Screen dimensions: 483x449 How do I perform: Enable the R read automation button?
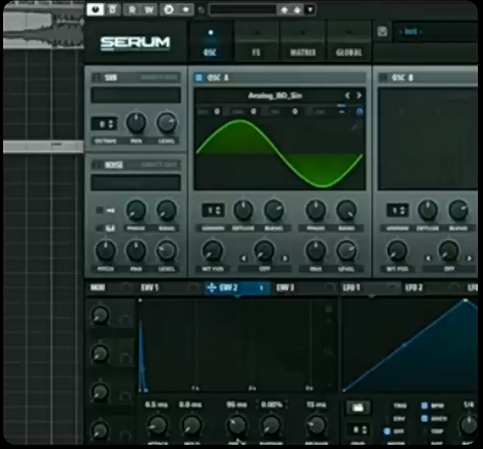coord(132,10)
